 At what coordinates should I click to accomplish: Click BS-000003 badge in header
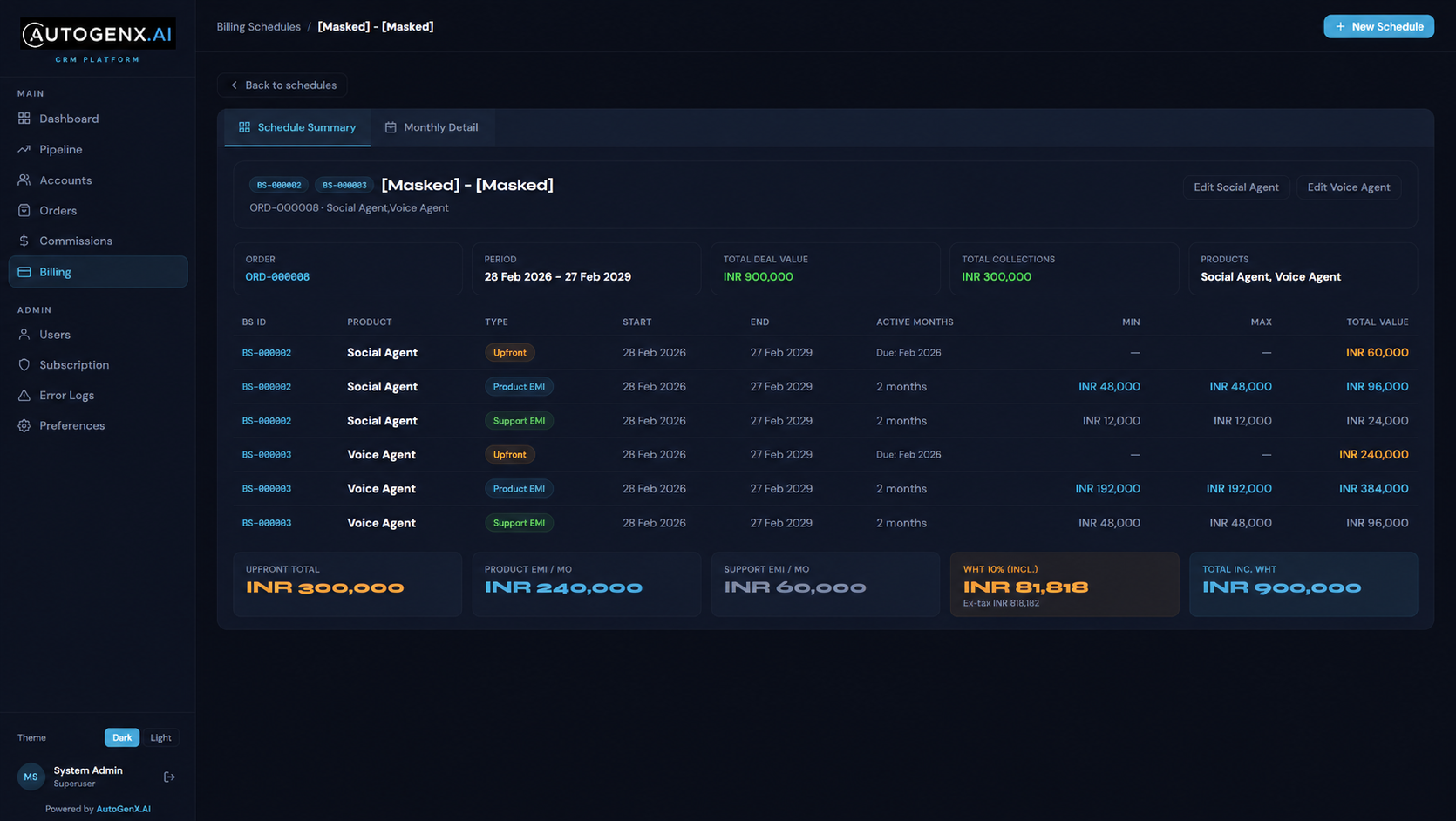point(344,185)
